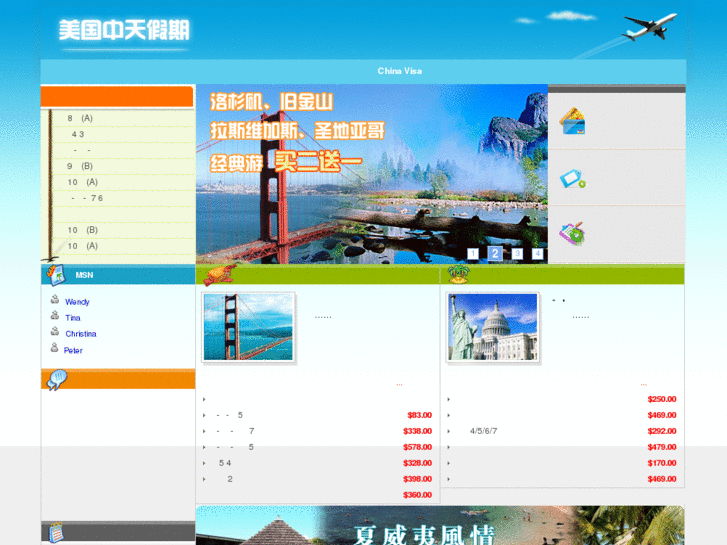
Task: Click the $170.00 tour price
Action: [x=662, y=463]
